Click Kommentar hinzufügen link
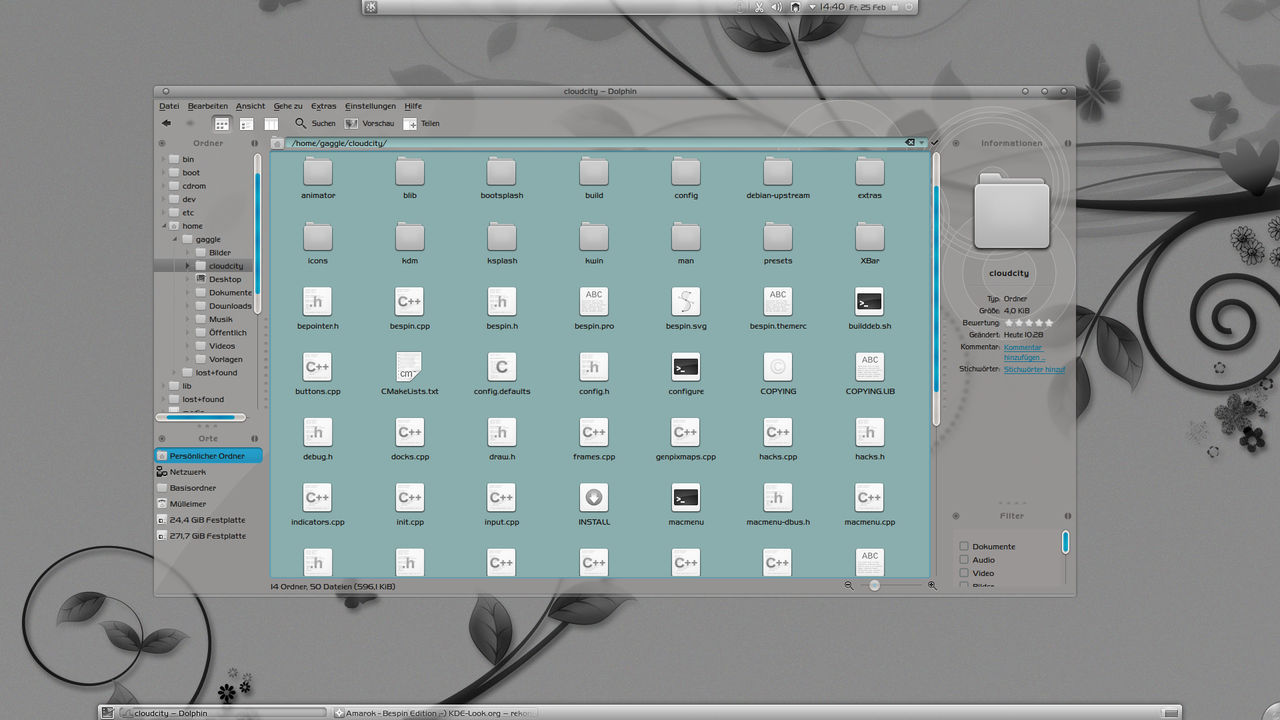 (1025, 352)
